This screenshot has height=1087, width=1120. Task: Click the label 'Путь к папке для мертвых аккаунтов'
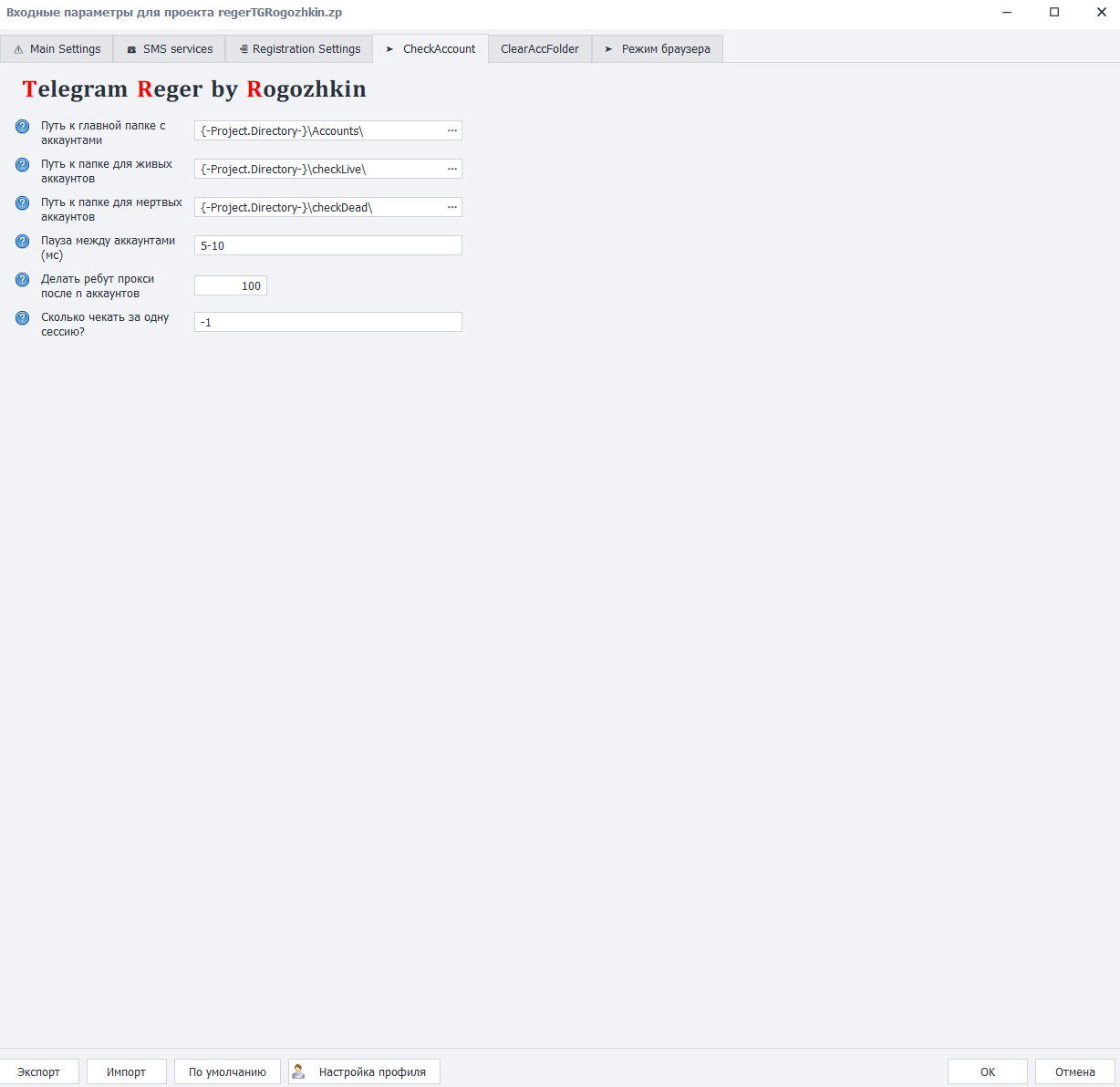click(x=111, y=210)
